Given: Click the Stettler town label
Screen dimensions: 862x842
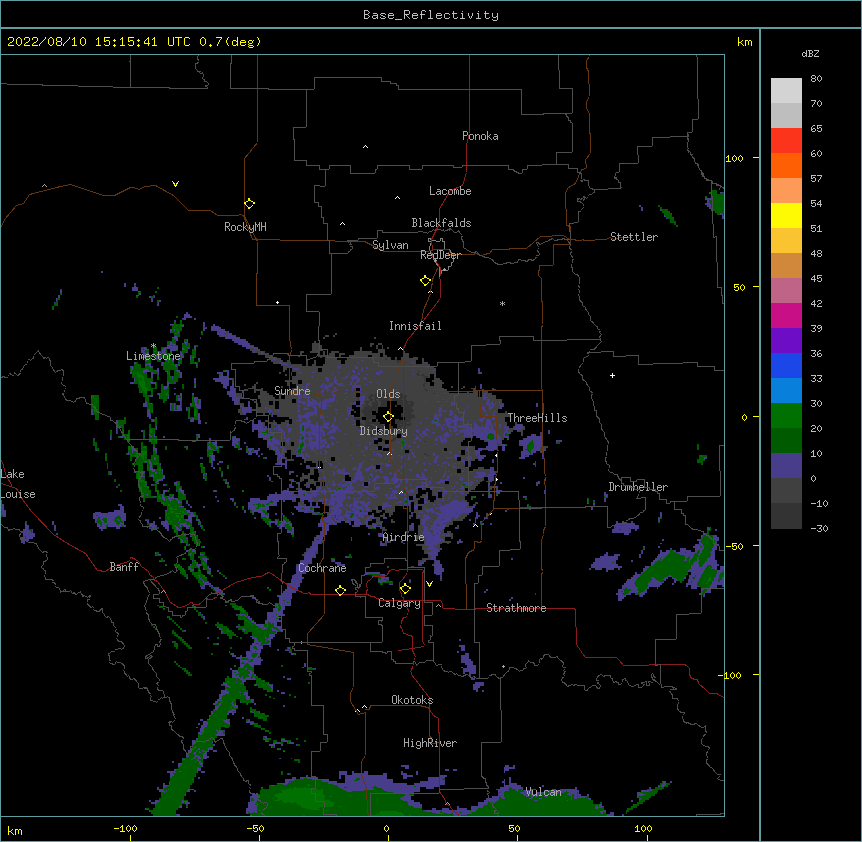Looking at the screenshot, I should click(x=634, y=237).
